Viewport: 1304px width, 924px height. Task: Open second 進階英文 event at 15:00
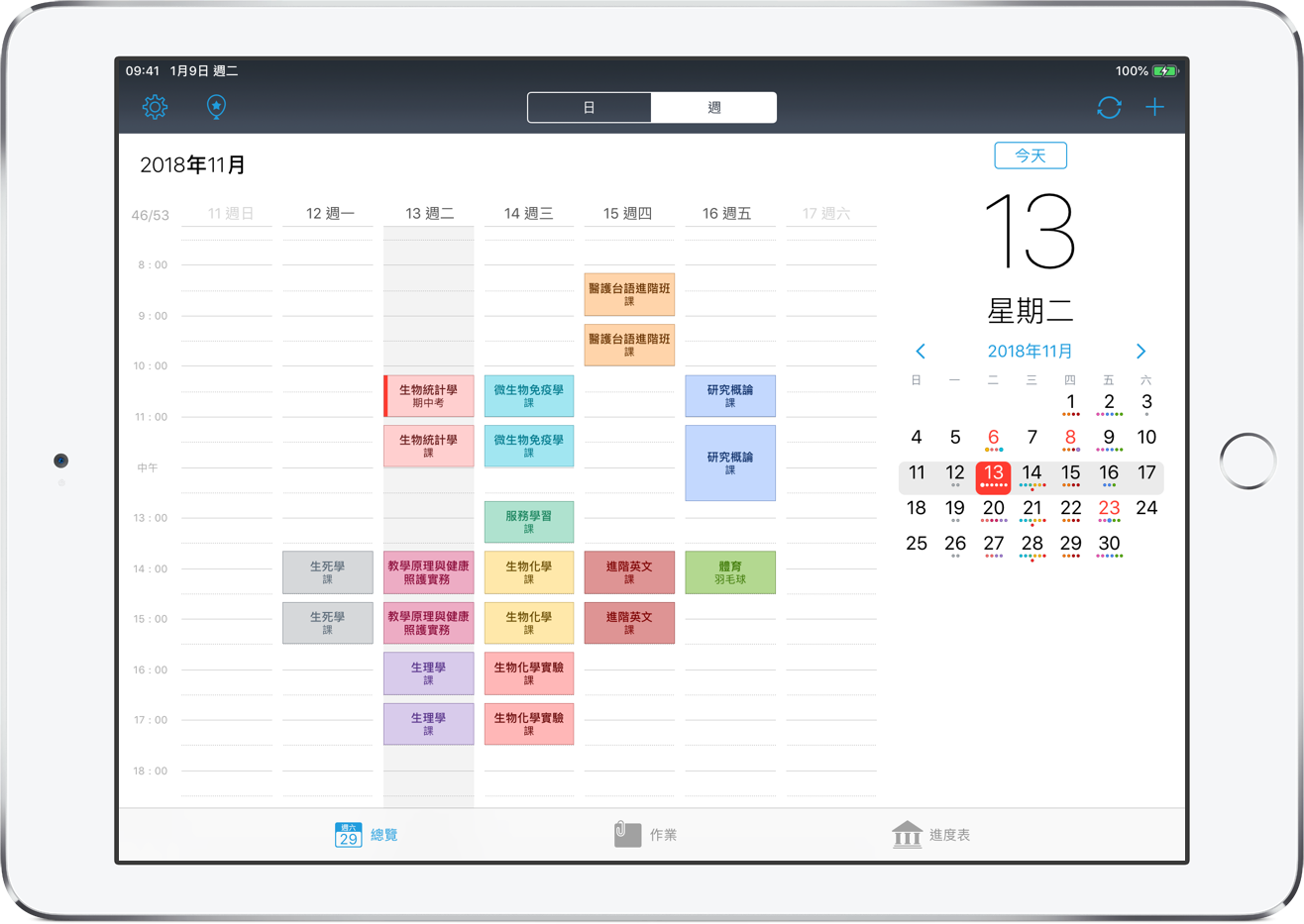pos(629,623)
